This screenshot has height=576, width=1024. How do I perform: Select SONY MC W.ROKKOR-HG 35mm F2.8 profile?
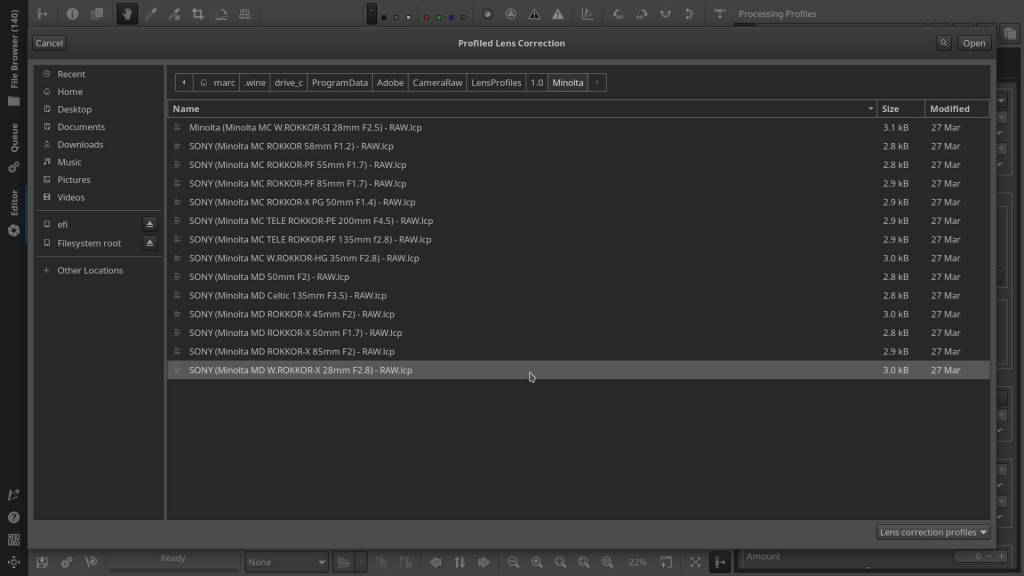pyautogui.click(x=579, y=258)
